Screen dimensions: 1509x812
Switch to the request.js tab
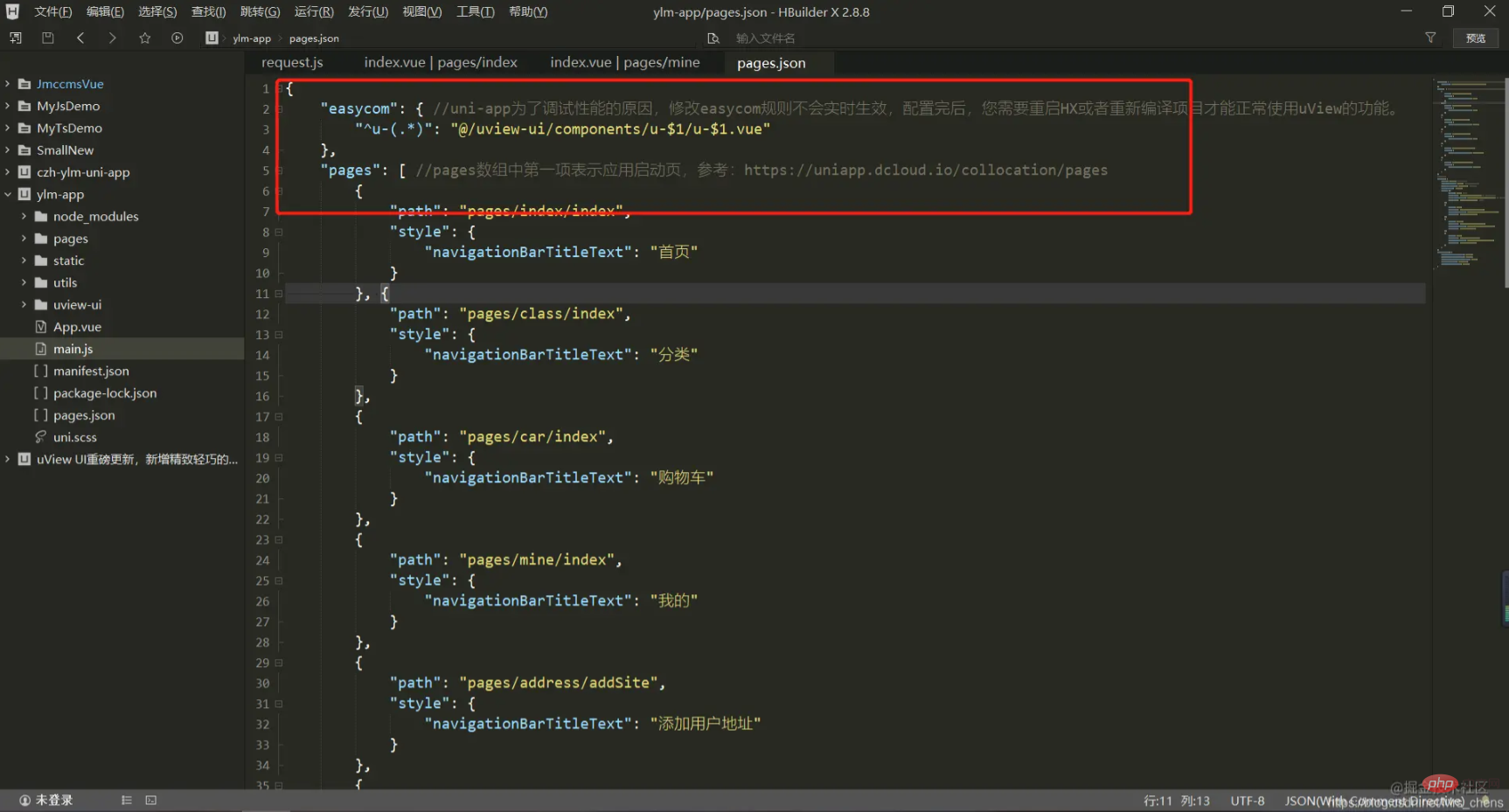292,62
